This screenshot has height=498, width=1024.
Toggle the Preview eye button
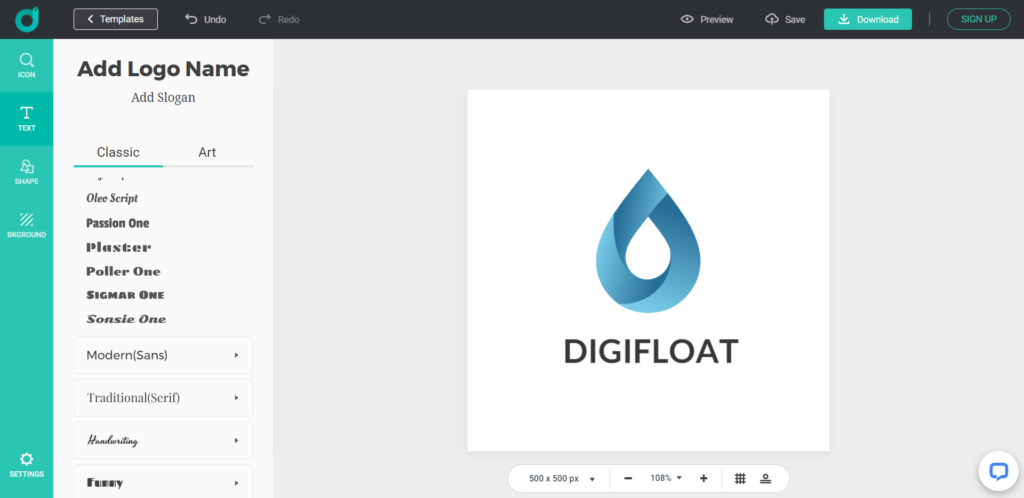pos(707,20)
